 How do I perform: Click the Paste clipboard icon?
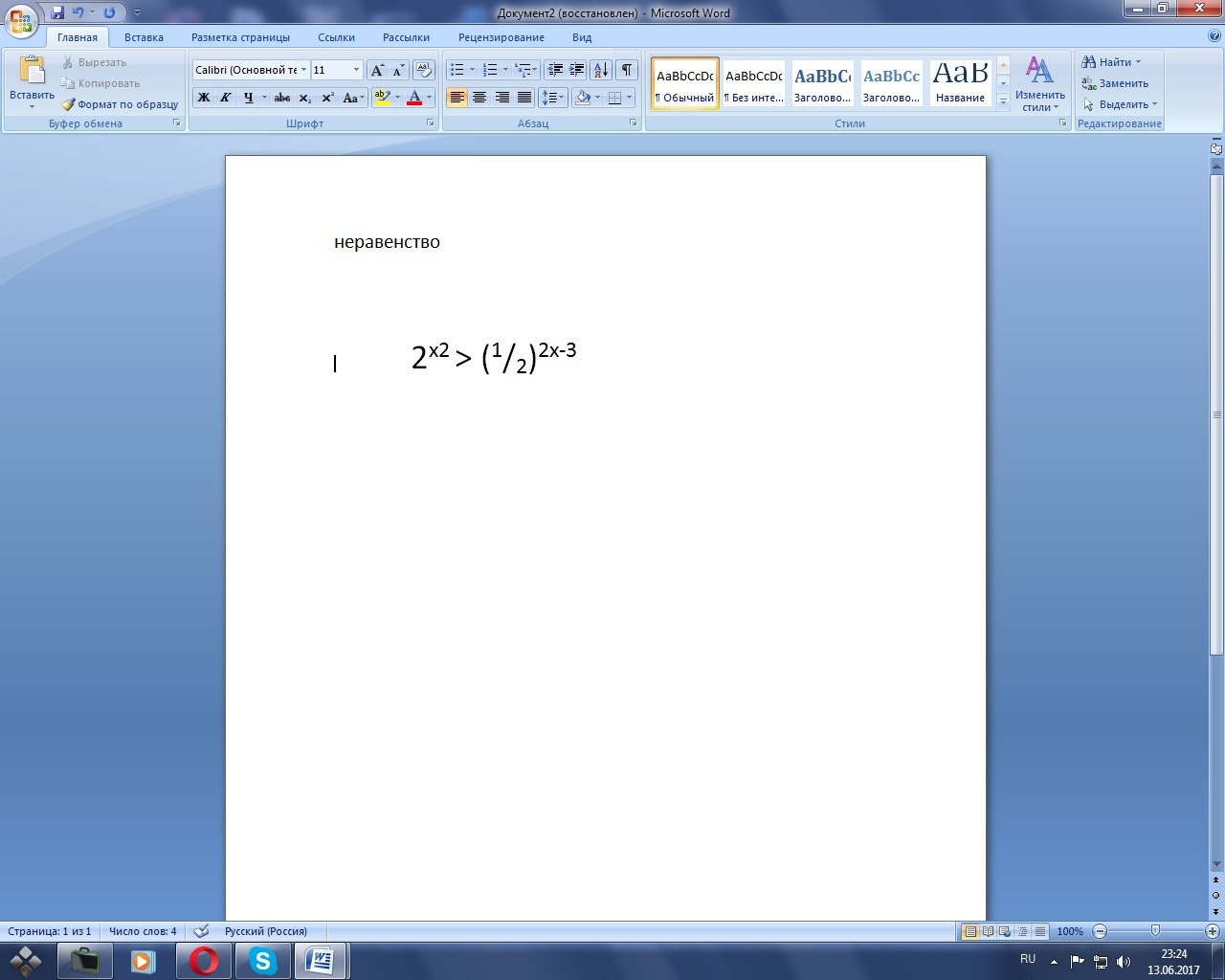pyautogui.click(x=32, y=72)
